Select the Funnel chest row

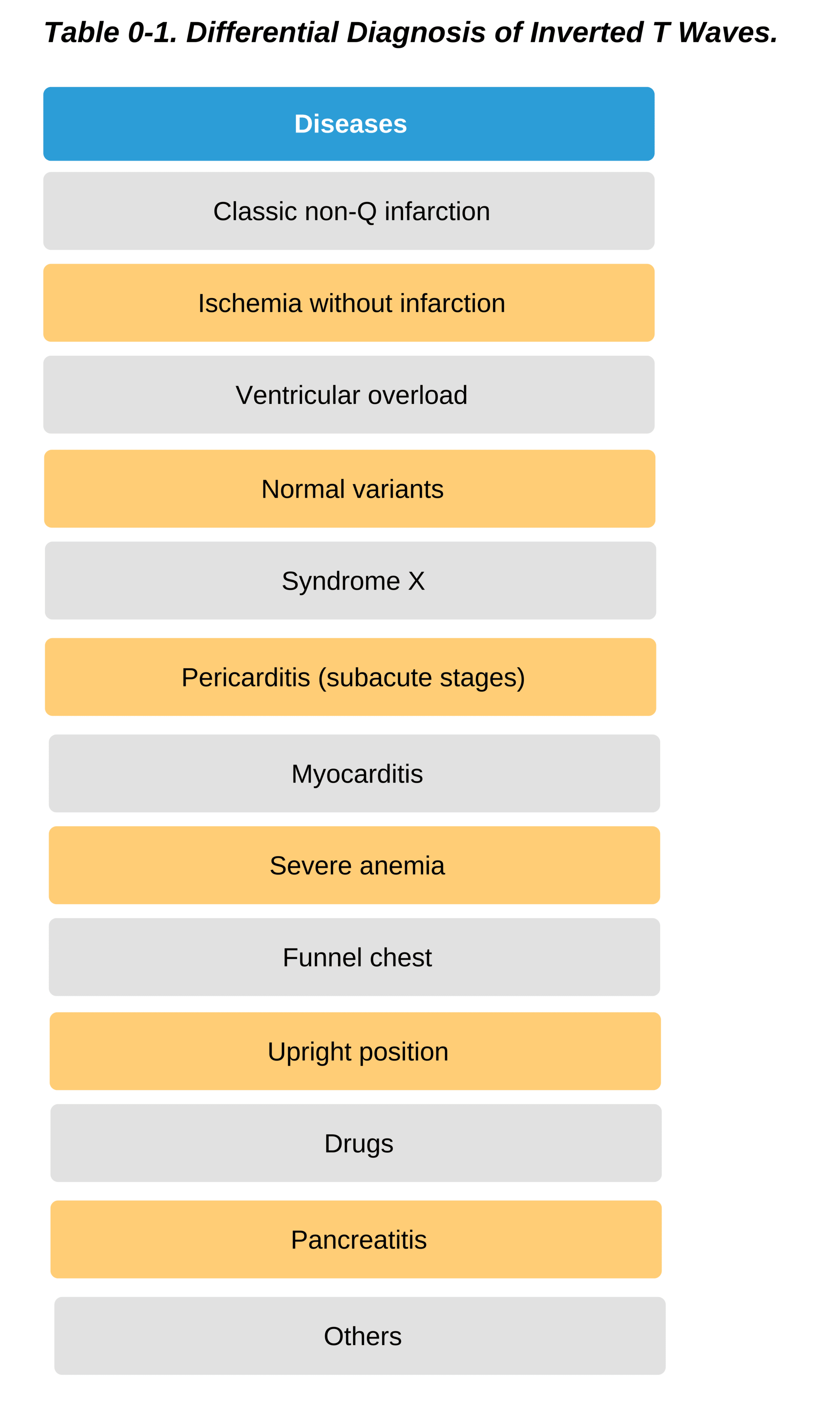[354, 958]
